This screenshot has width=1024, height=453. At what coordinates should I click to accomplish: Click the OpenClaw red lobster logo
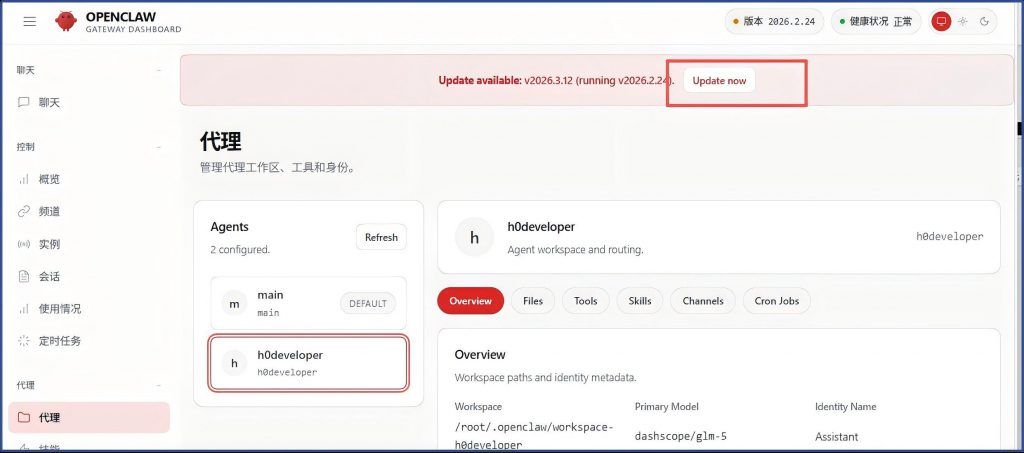coord(66,21)
